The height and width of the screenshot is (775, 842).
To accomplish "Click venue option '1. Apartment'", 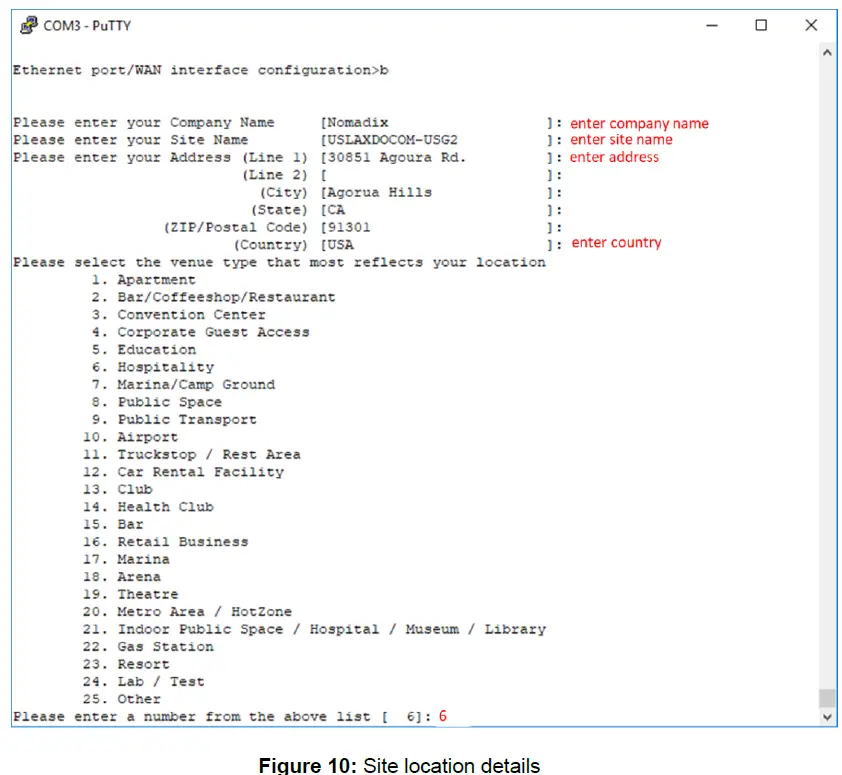I will point(143,280).
